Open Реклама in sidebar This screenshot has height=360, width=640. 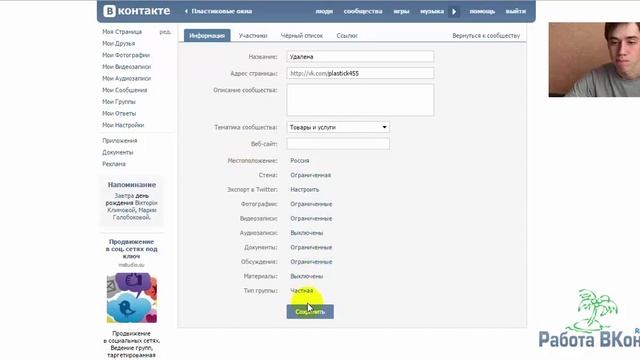click(x=114, y=164)
